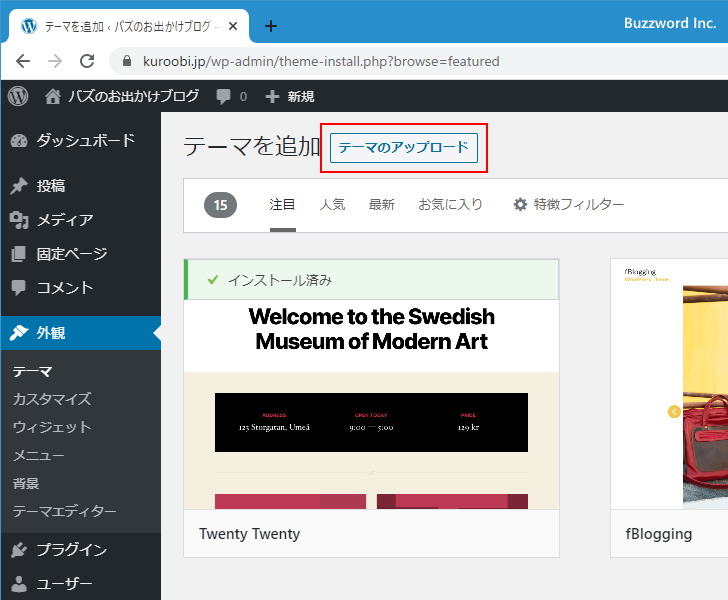This screenshot has width=728, height=600.
Task: Click the browser forward arrow
Action: tap(55, 61)
